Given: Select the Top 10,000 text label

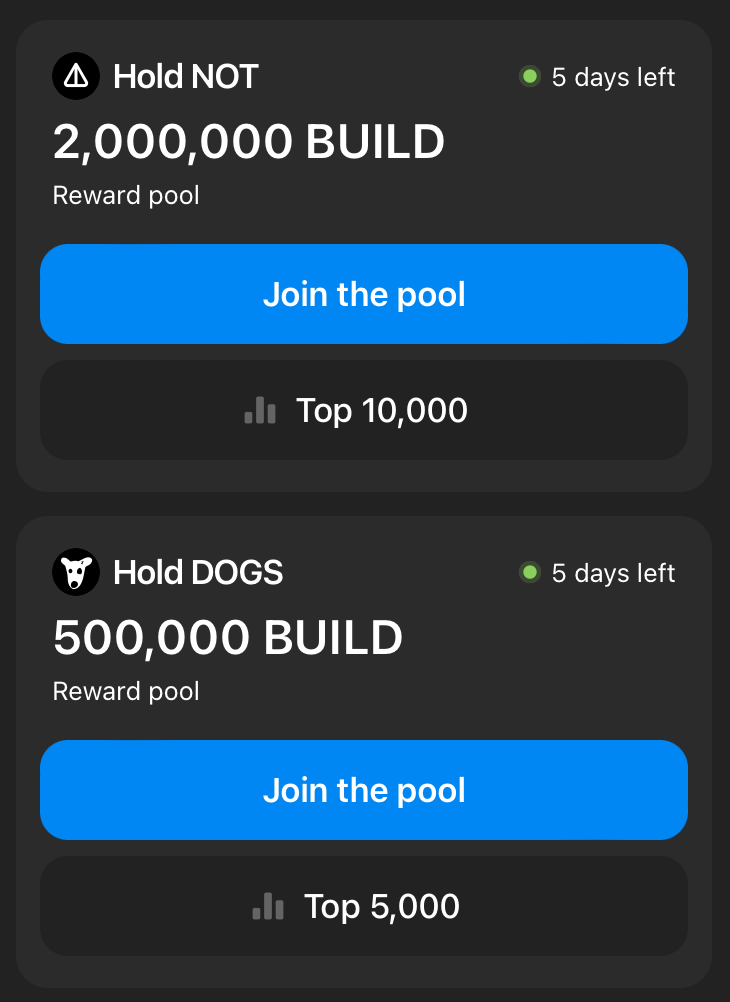Looking at the screenshot, I should [382, 410].
